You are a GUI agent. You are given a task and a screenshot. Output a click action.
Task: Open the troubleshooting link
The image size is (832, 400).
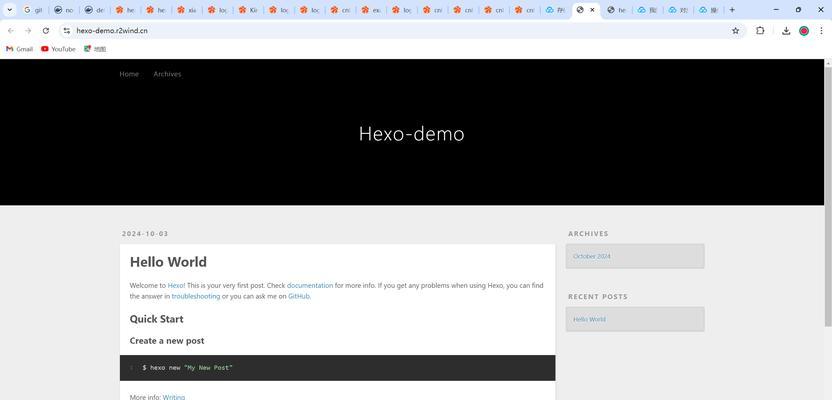[x=196, y=297]
